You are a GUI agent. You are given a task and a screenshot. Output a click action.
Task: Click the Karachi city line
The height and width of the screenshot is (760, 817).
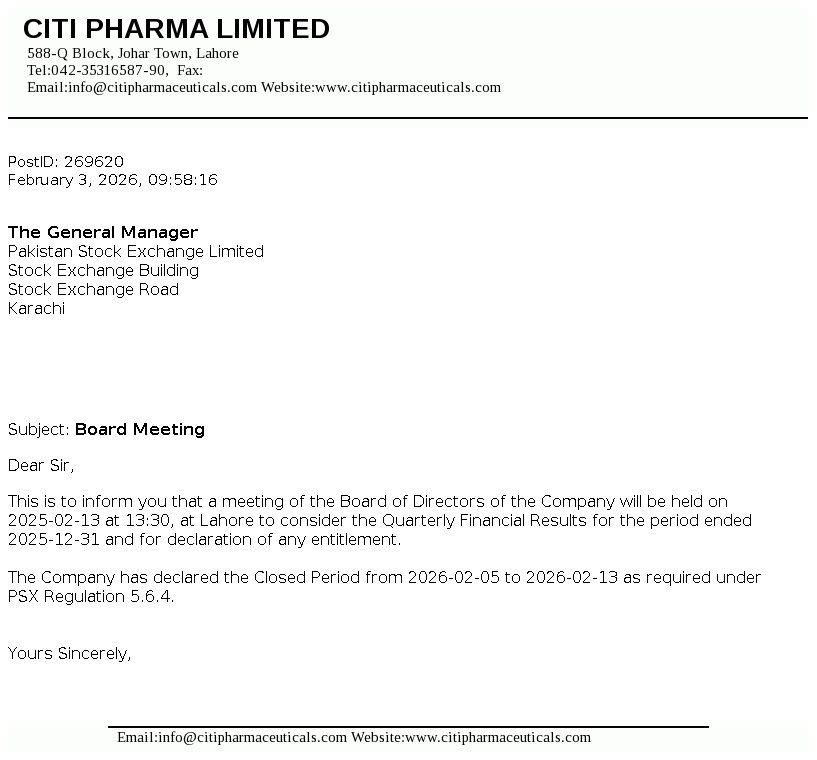[x=36, y=308]
